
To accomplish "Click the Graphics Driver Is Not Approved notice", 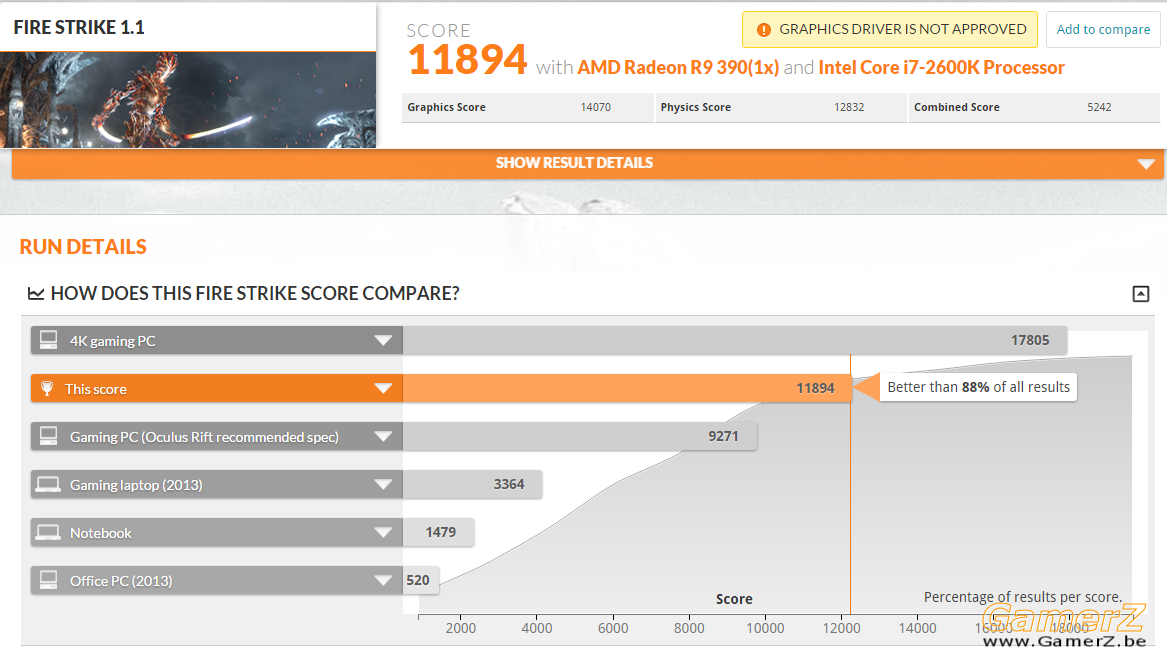I will [889, 30].
